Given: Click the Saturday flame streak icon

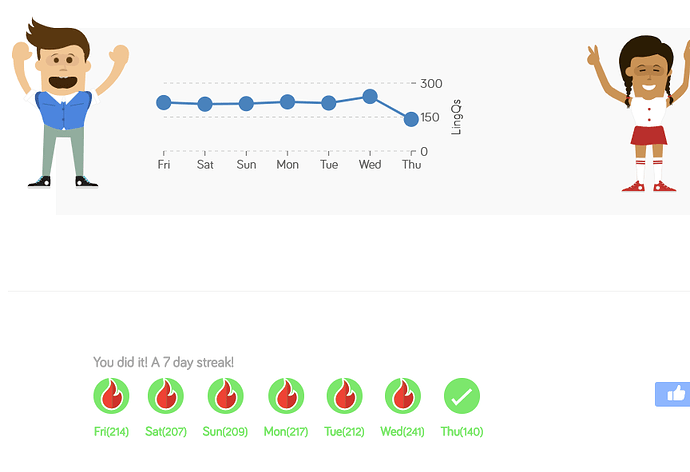Looking at the screenshot, I should coord(166,396).
